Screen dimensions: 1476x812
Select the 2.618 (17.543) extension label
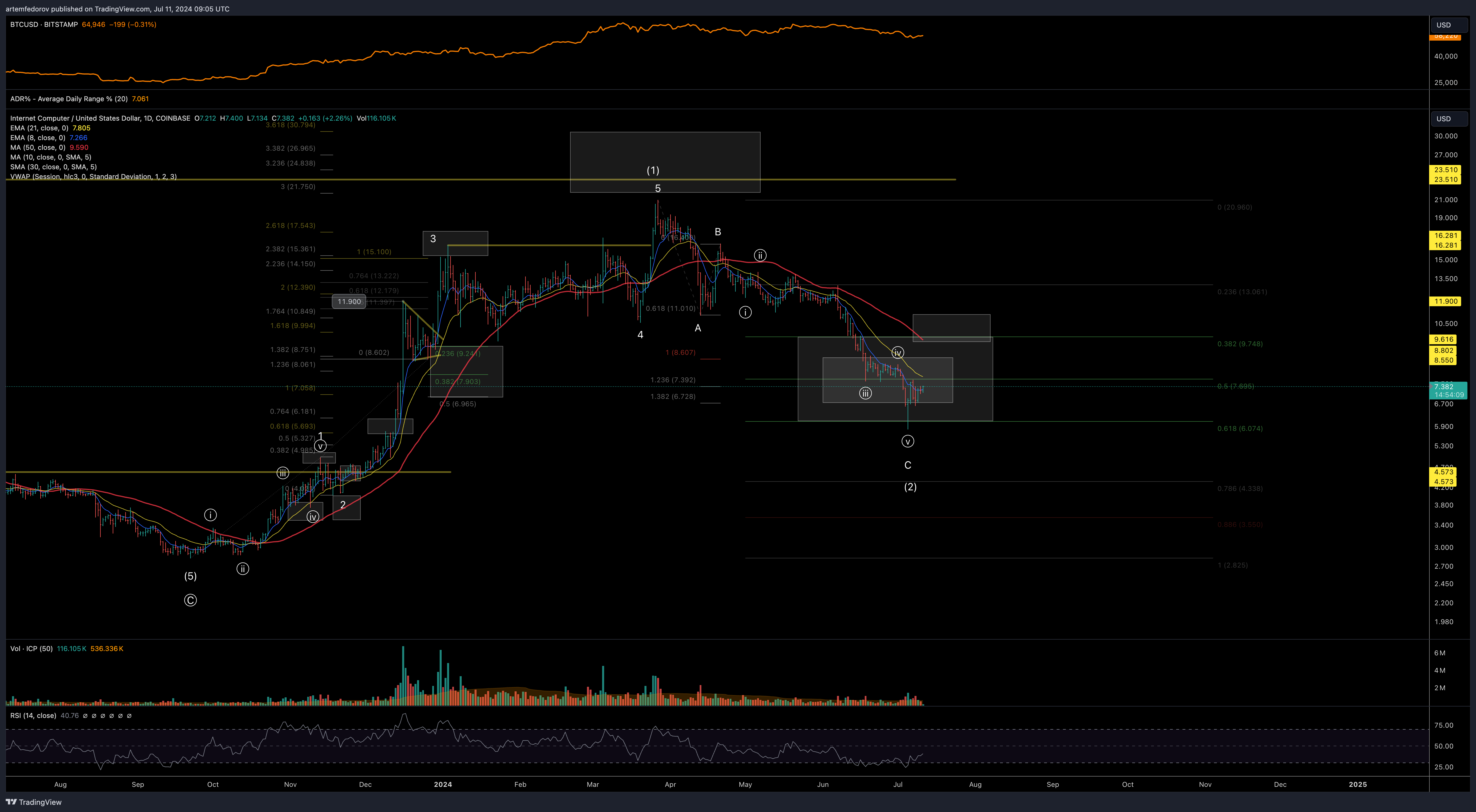[x=291, y=226]
